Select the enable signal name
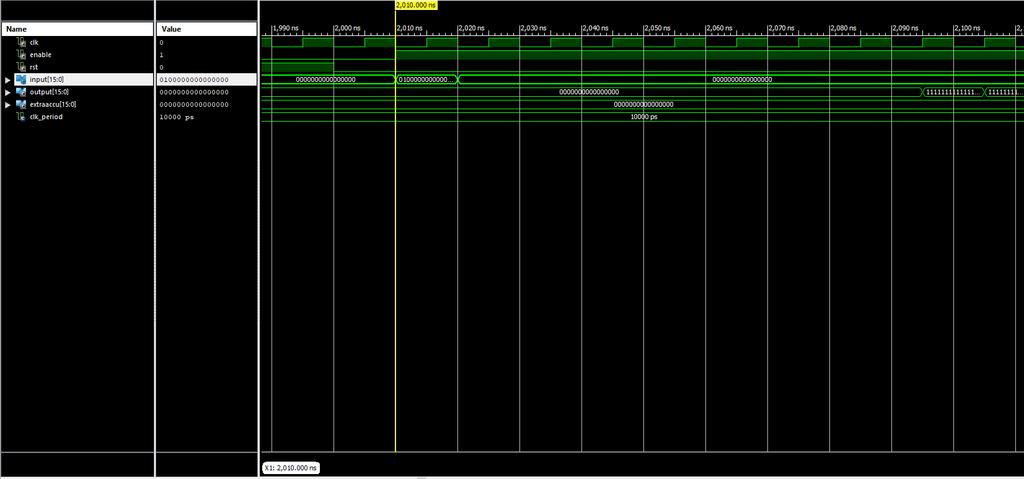This screenshot has height=479, width=1024. pyautogui.click(x=40, y=55)
